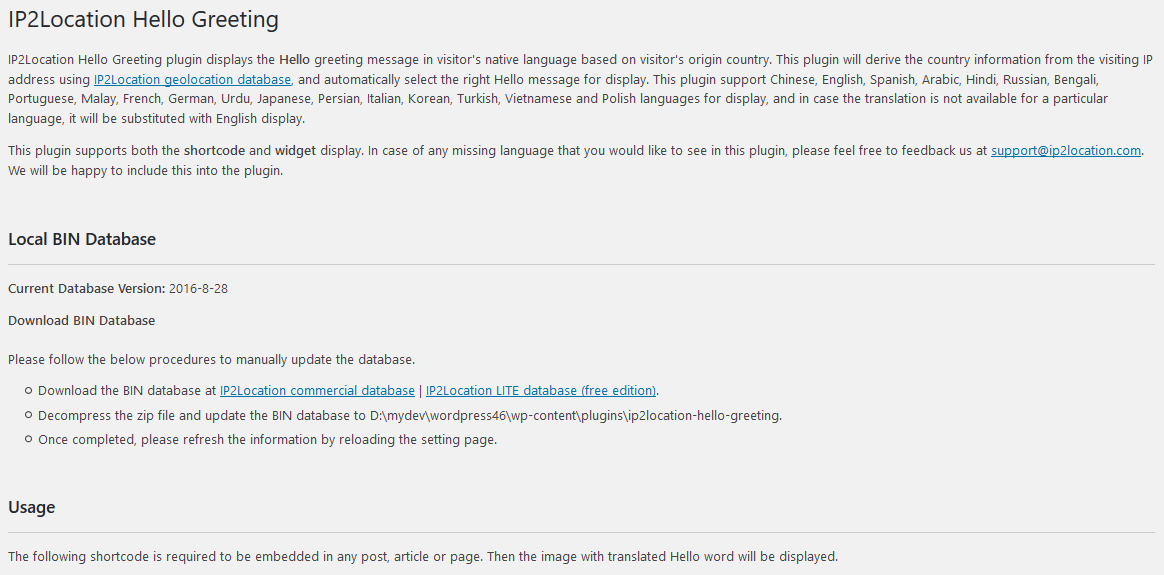The width and height of the screenshot is (1164, 575).
Task: Click the Current Database Version label
Action: [86, 289]
